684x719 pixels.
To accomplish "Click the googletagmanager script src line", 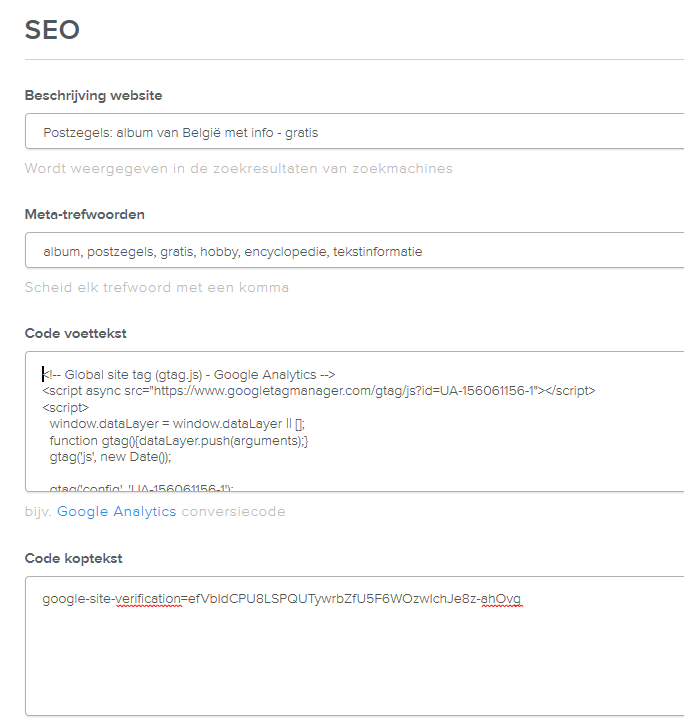I will pyautogui.click(x=318, y=392).
